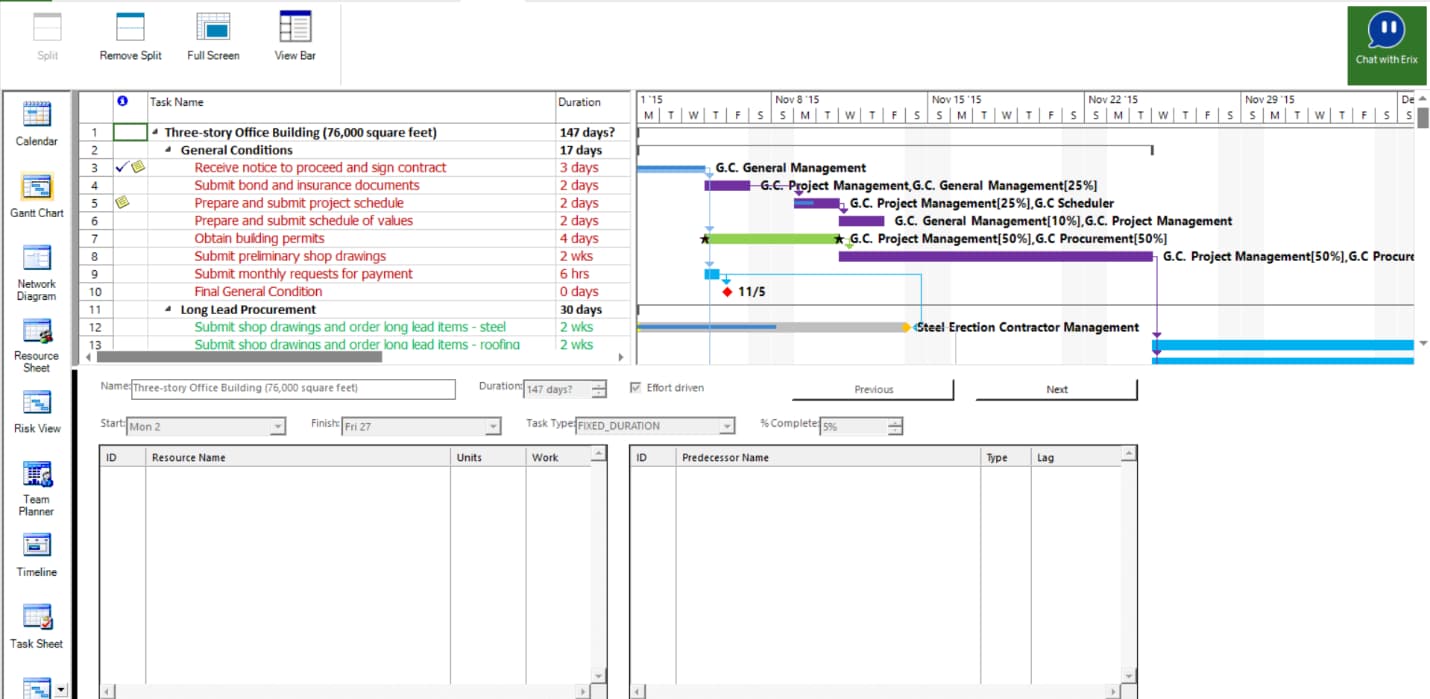
Task: Click the Previous button
Action: tap(873, 390)
